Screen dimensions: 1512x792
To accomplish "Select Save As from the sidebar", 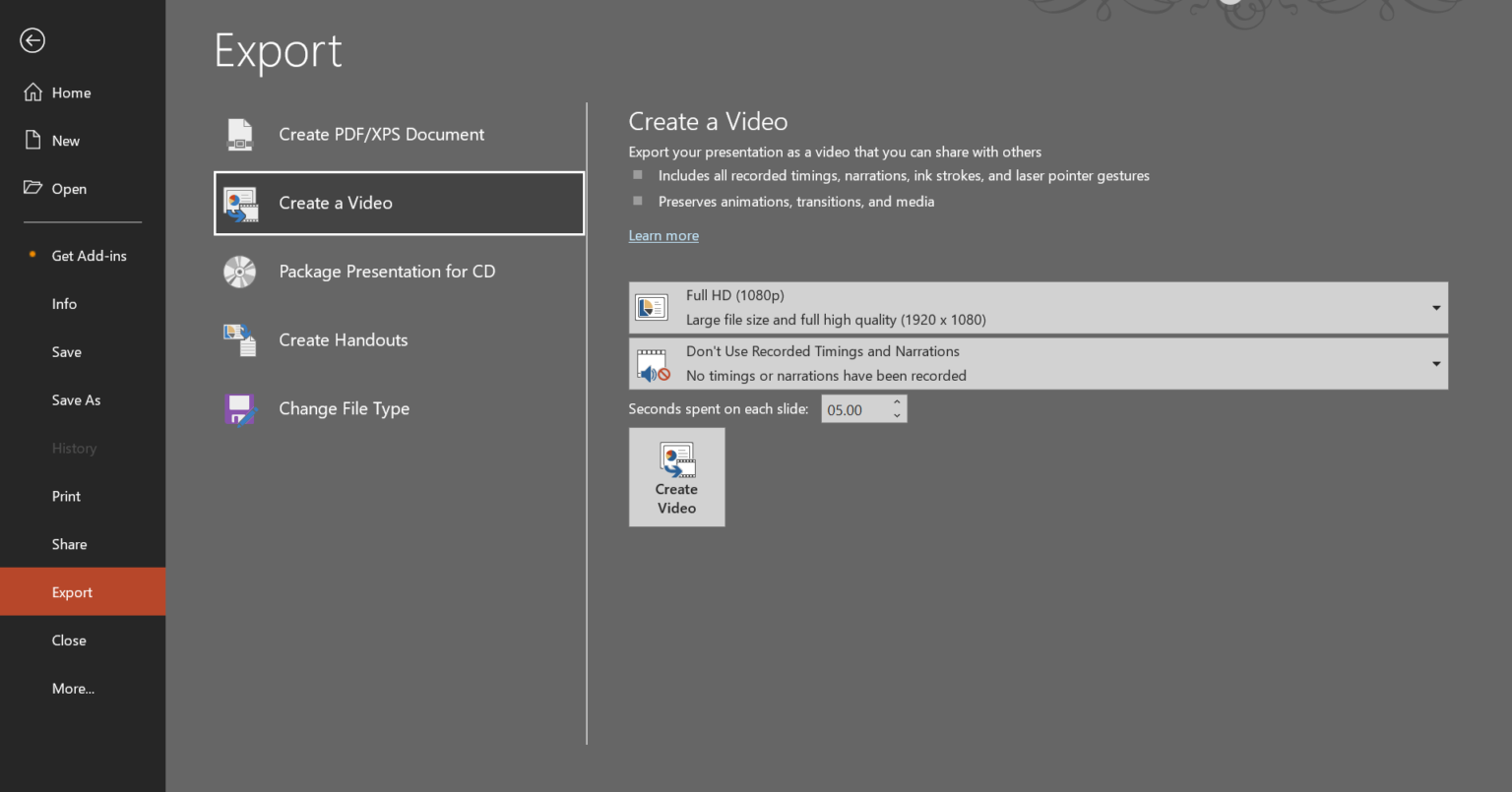I will (76, 399).
